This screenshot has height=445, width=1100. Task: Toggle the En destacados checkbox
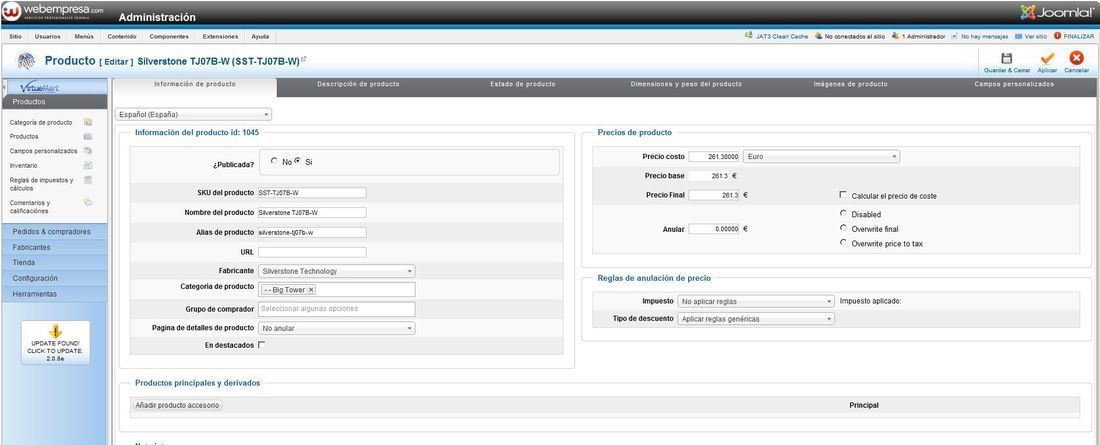click(x=262, y=345)
